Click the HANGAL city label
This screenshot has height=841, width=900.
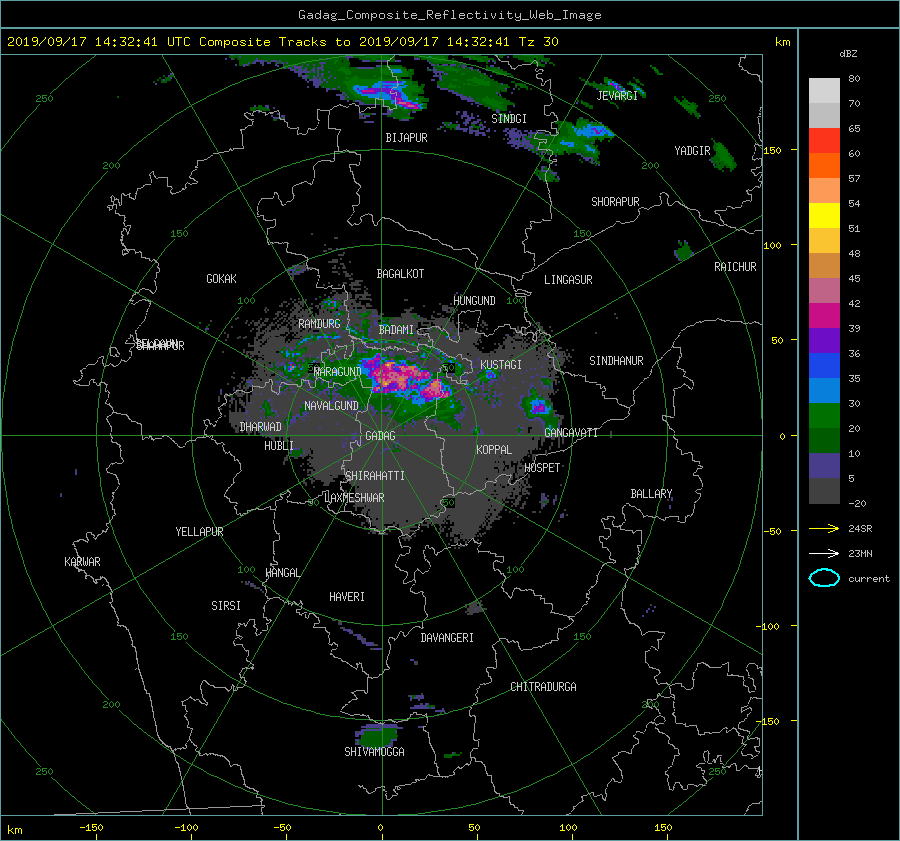pyautogui.click(x=282, y=573)
